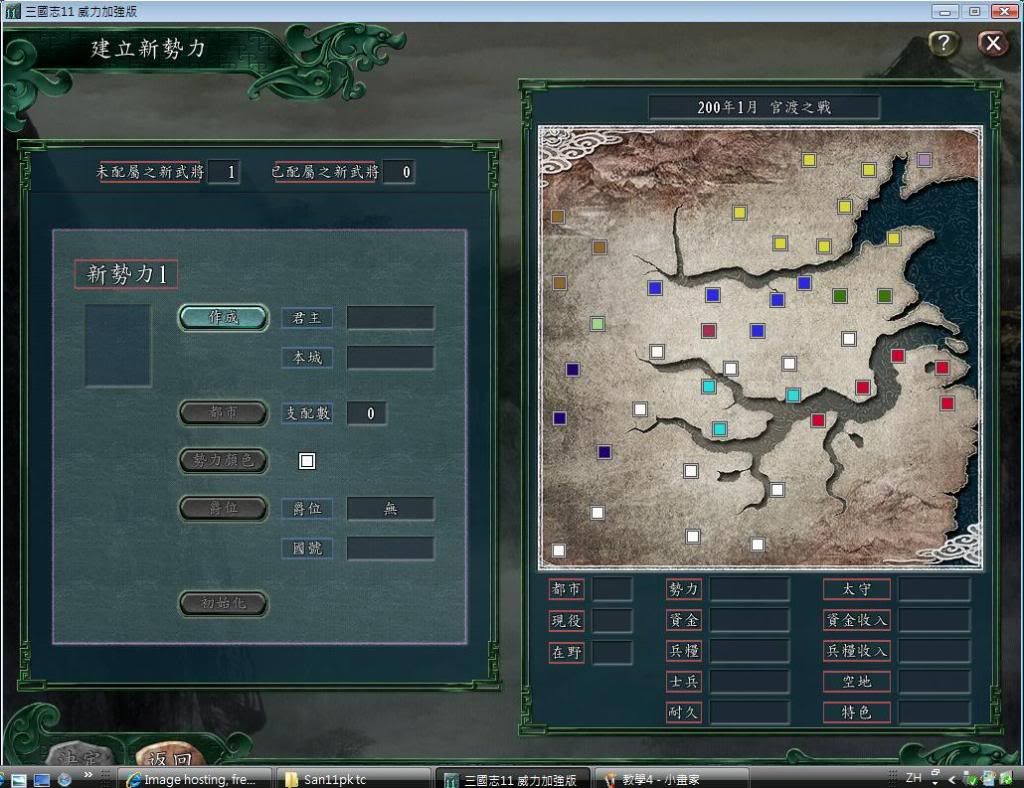Image resolution: width=1024 pixels, height=788 pixels.
Task: Switch to 教學4 - 小畫家 taskbar window
Action: (x=671, y=779)
